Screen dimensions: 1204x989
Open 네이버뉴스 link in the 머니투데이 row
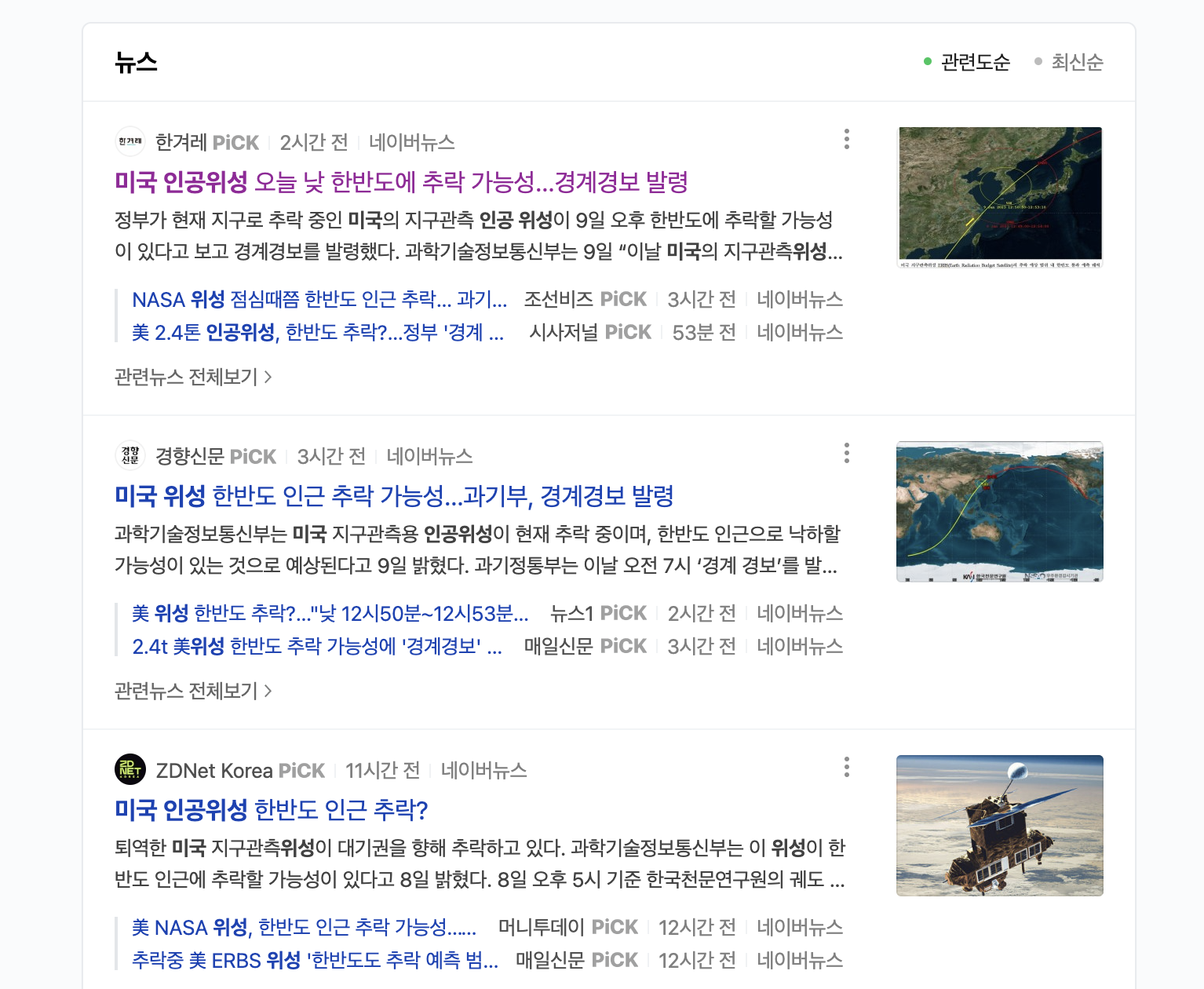coord(800,928)
